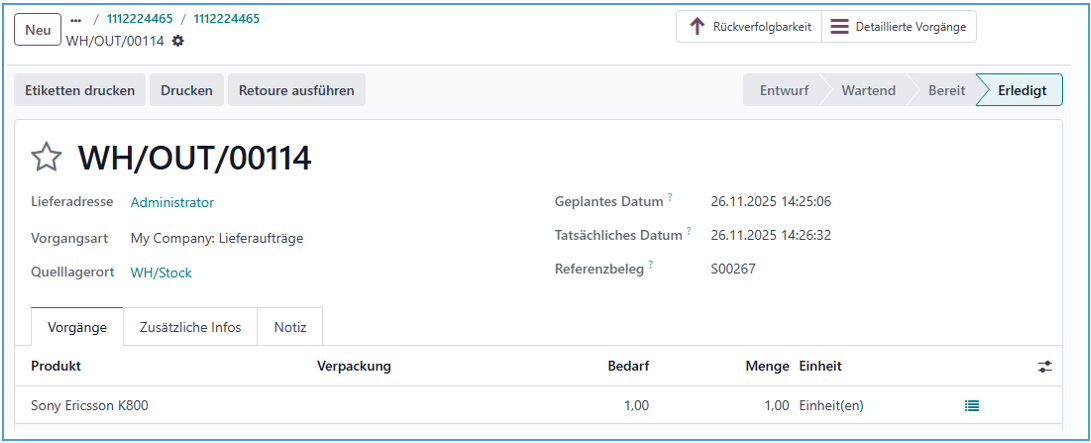Expand the breadcrumb ellipsis menu
Image resolution: width=1091 pixels, height=443 pixels.
click(76, 19)
